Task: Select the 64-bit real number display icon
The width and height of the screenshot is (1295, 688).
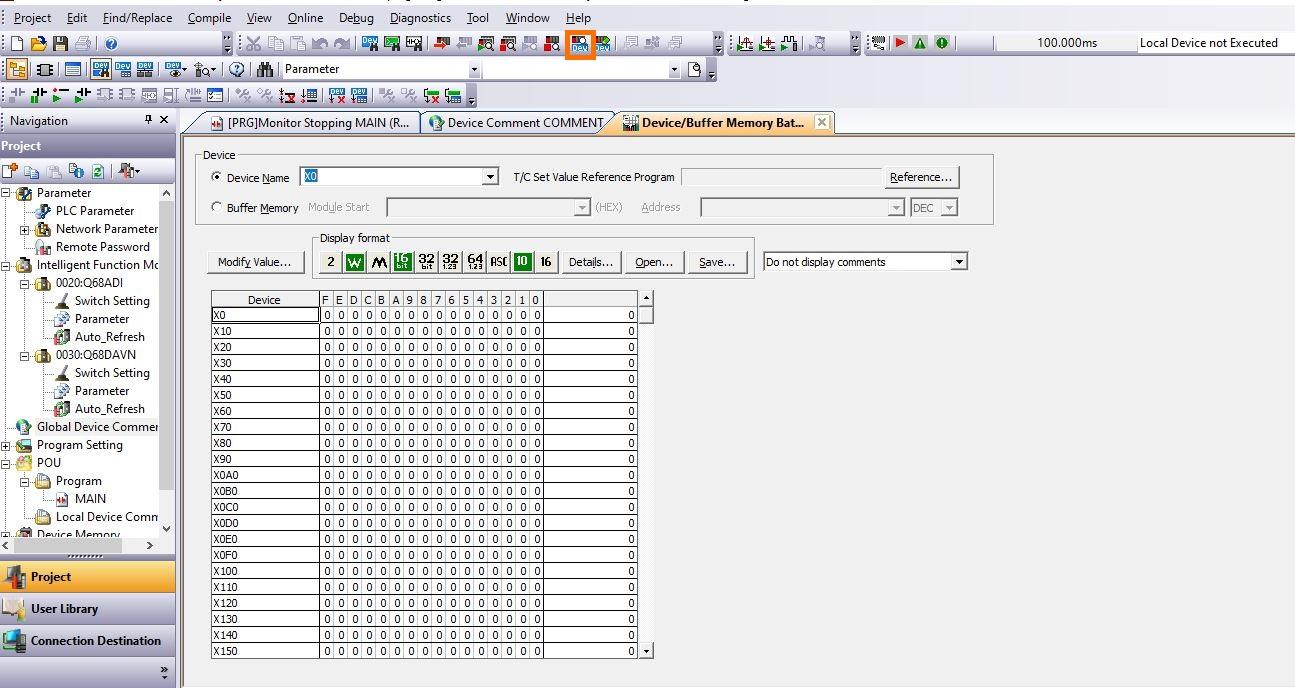Action: pos(475,261)
